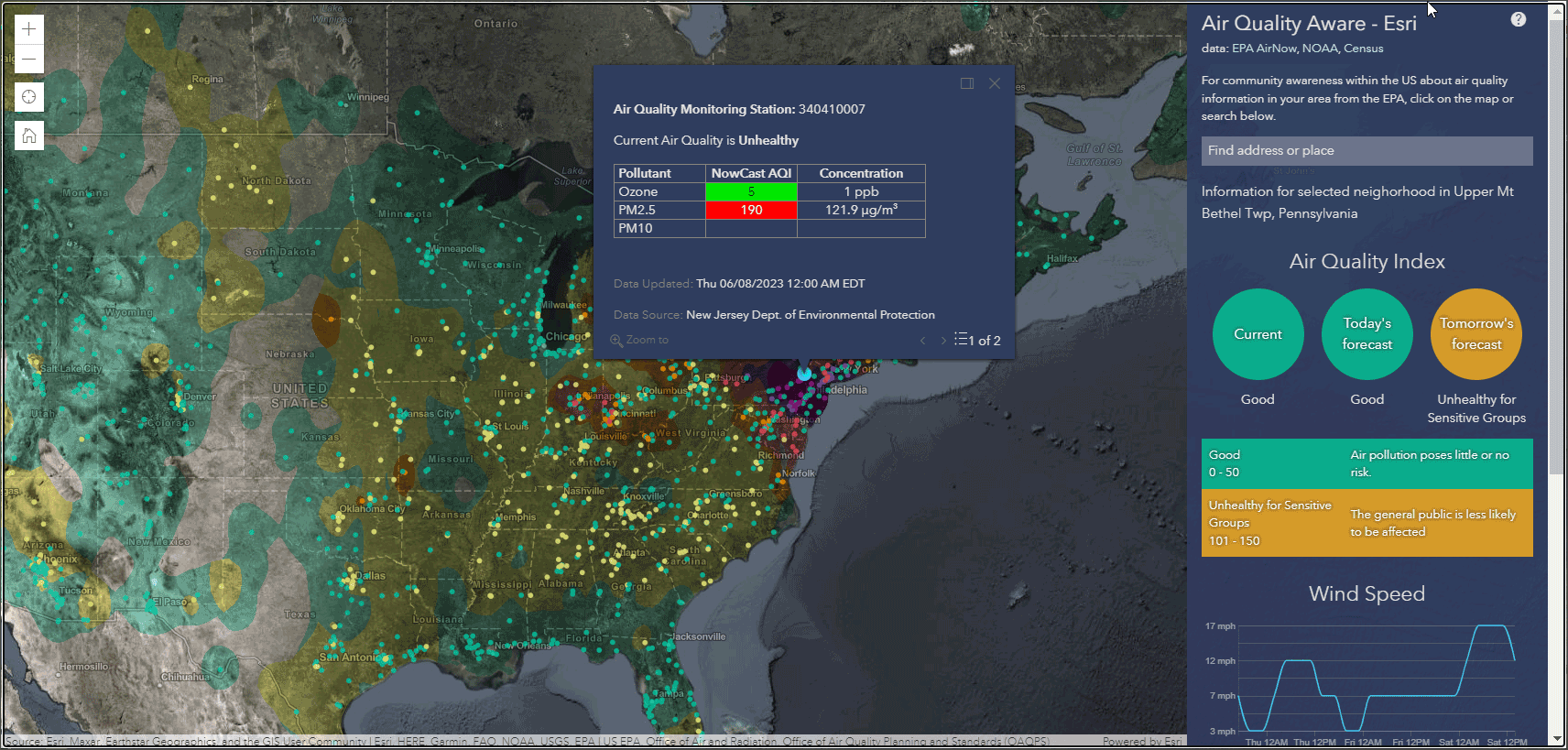Click the 1 ppb concentration cell
The width and height of the screenshot is (1568, 750).
coord(861,191)
